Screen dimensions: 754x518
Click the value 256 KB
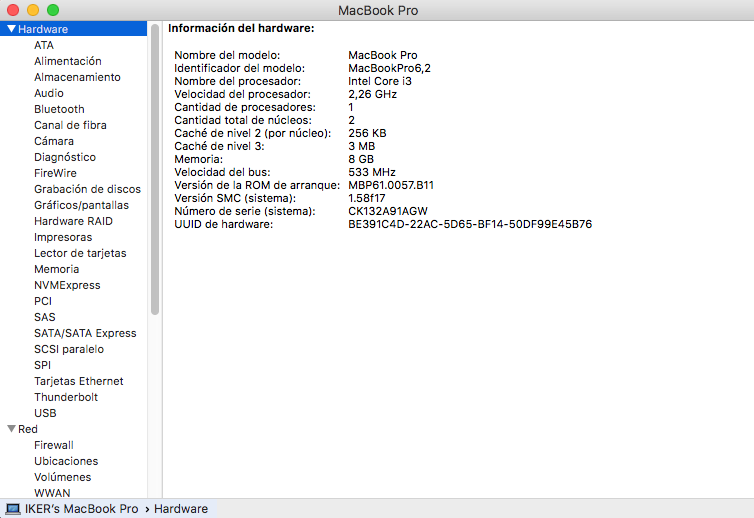[367, 133]
